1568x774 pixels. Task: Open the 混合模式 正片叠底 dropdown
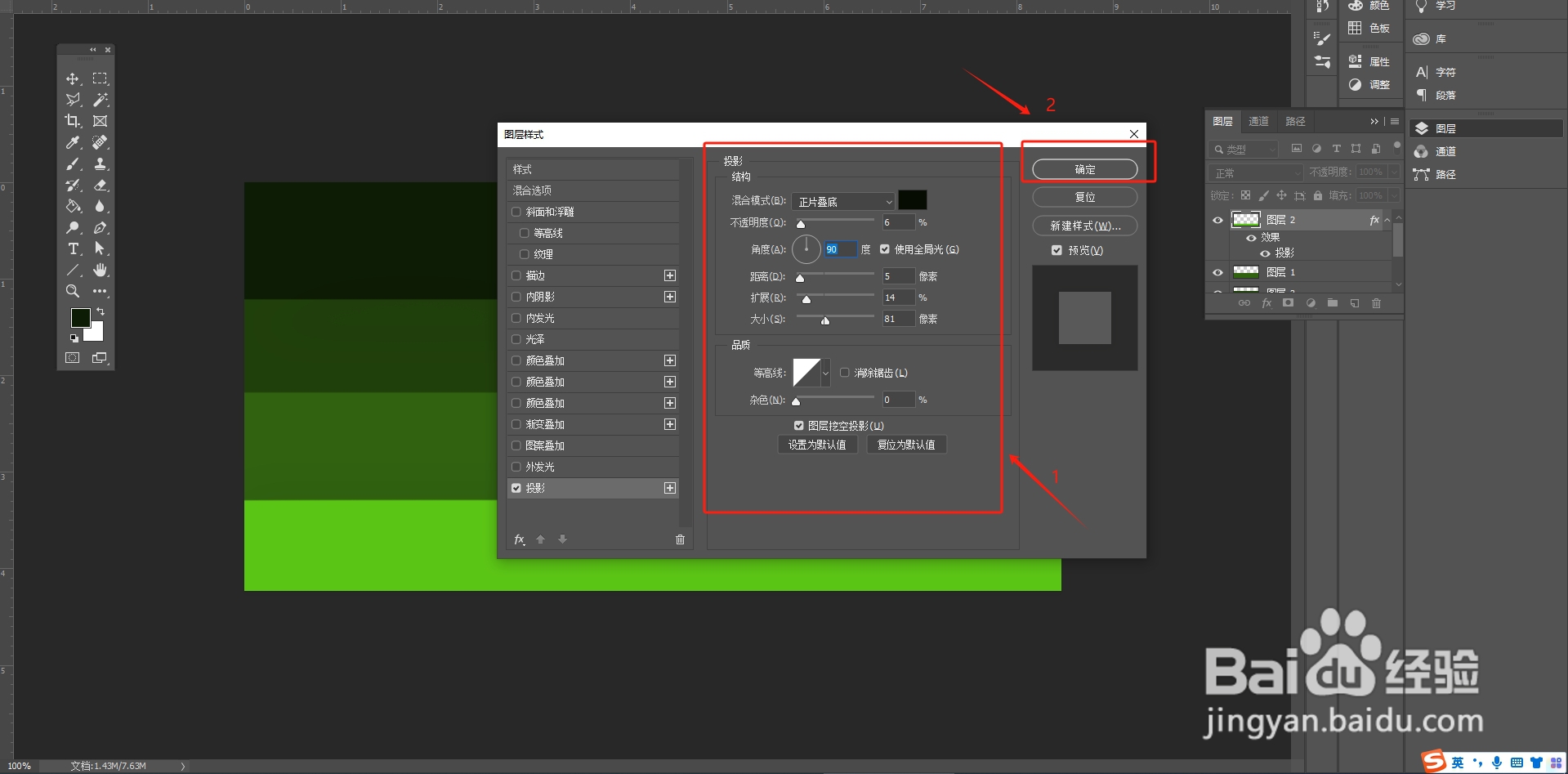843,201
